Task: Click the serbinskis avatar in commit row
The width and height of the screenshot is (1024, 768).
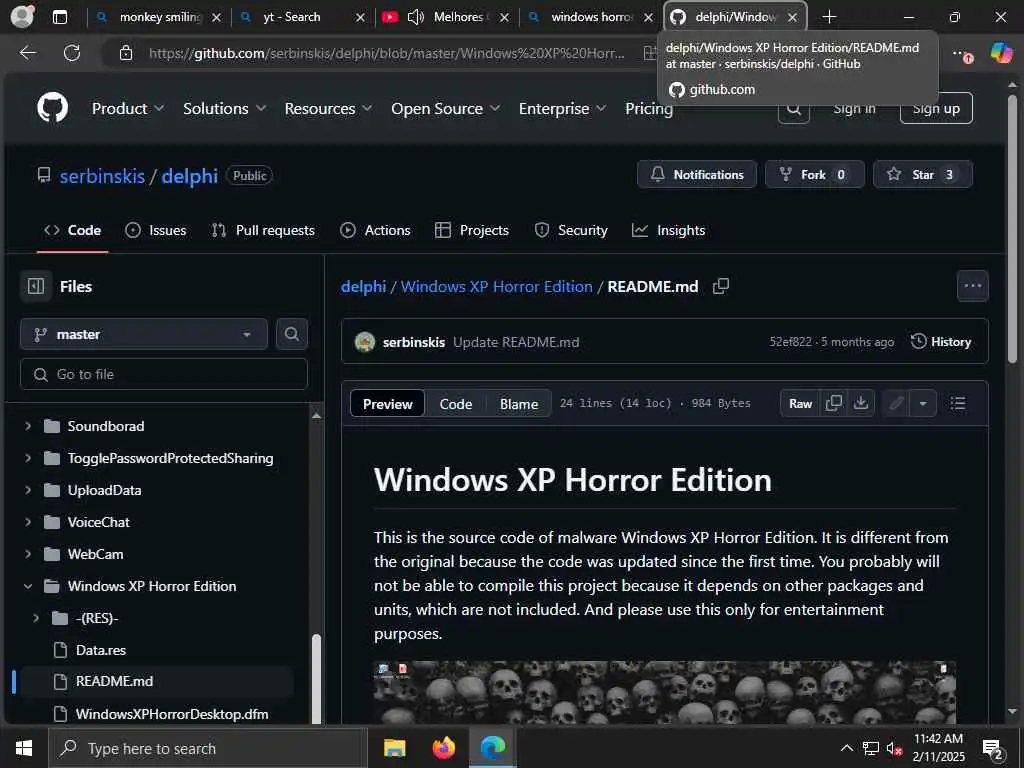Action: (365, 342)
